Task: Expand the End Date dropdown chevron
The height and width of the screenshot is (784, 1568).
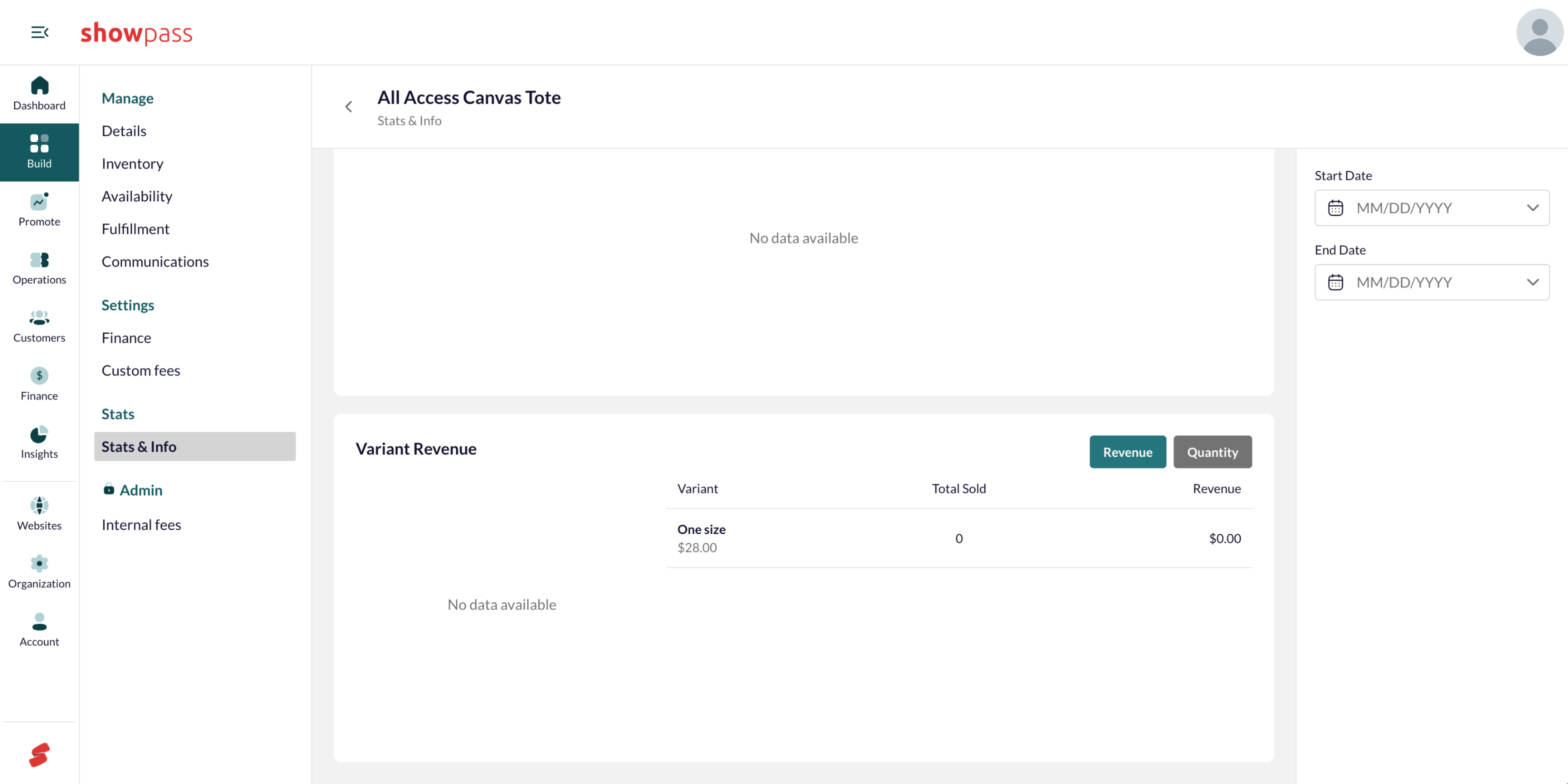Action: pyautogui.click(x=1532, y=282)
